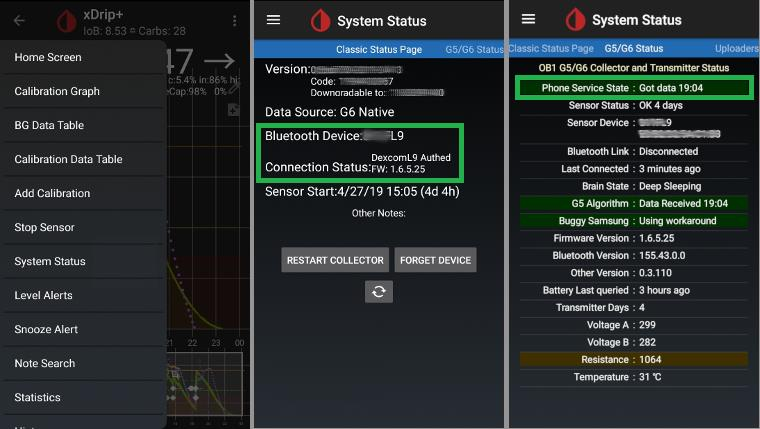Tap Voltage B 282 row

pos(633,342)
